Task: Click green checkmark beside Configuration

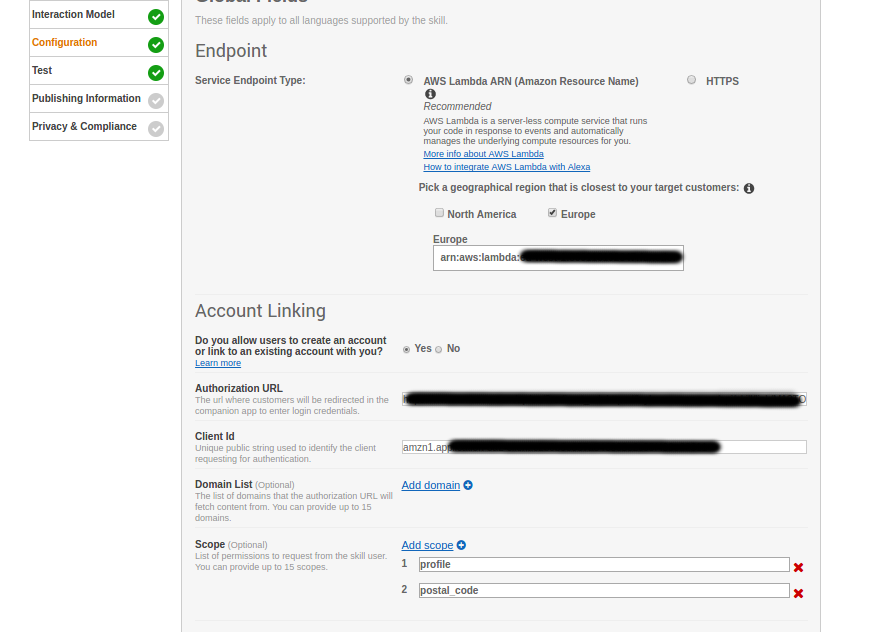Action: 156,45
